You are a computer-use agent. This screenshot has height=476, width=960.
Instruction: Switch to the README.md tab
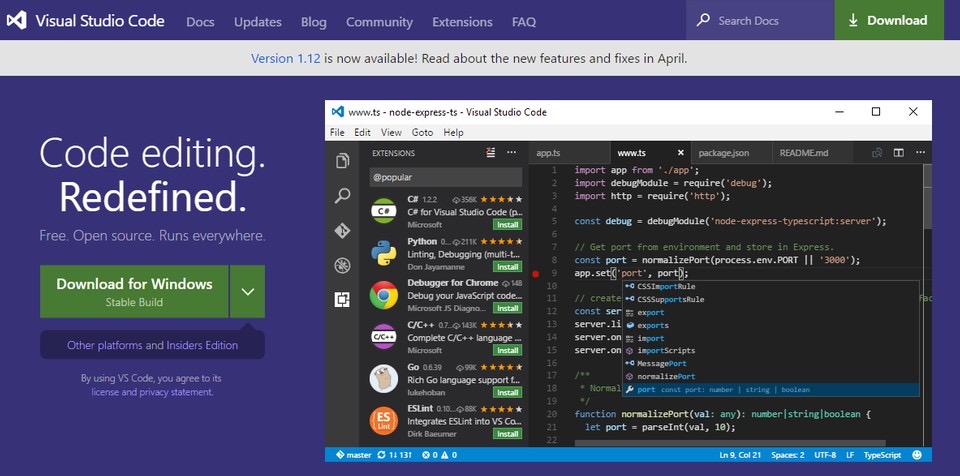[x=813, y=153]
